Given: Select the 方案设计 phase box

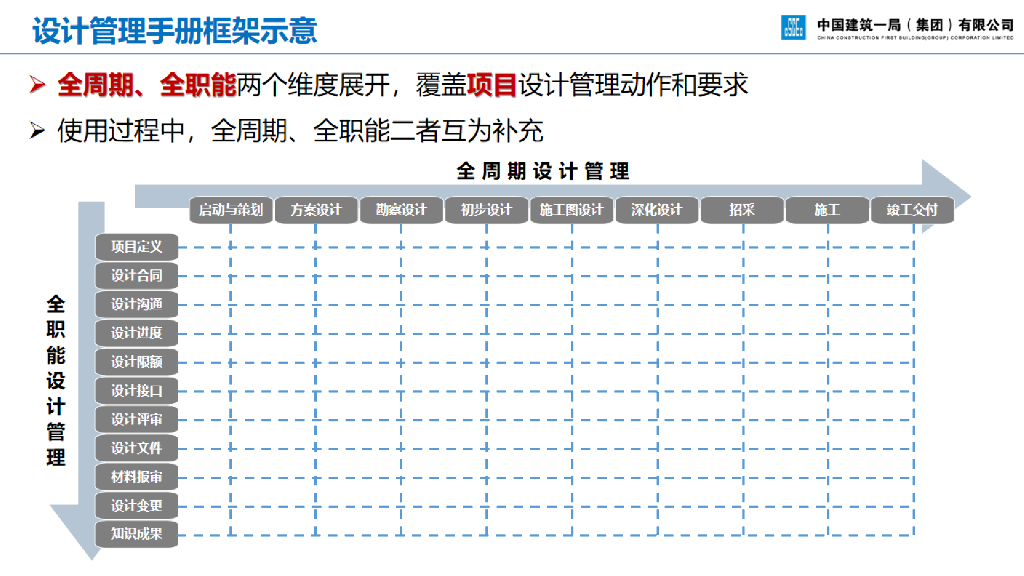Looking at the screenshot, I should click(316, 210).
